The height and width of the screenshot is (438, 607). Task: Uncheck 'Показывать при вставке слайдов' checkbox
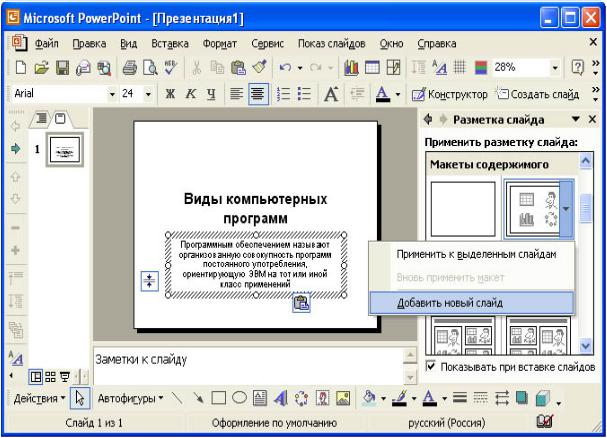(x=430, y=366)
